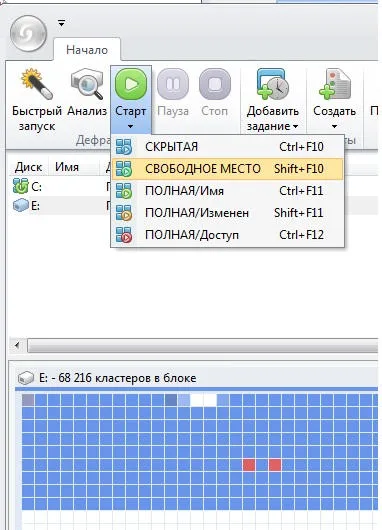Launch Быстрый запуск wizard
Screen dimensions: 382x530
coord(37,100)
